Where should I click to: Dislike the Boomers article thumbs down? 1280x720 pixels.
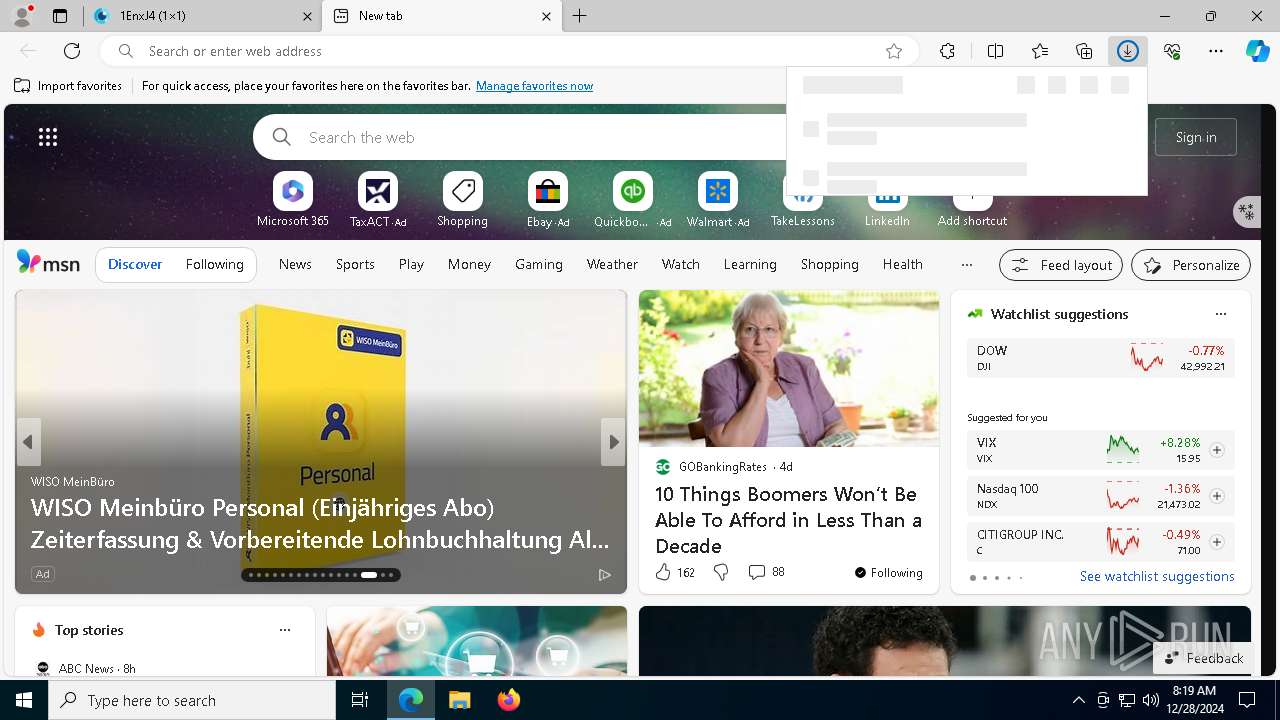click(721, 572)
